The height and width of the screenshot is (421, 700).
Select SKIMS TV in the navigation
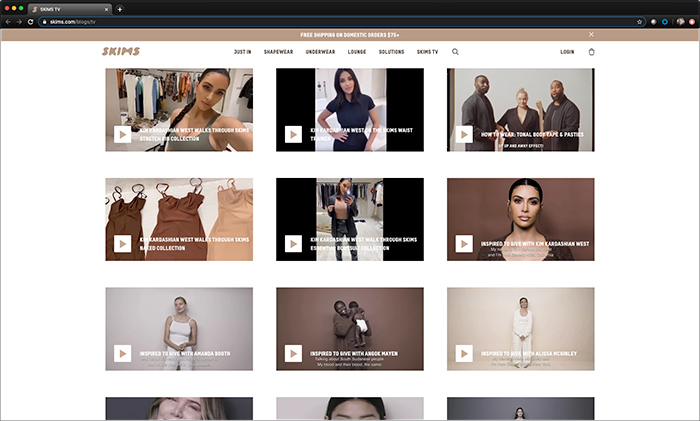click(427, 52)
